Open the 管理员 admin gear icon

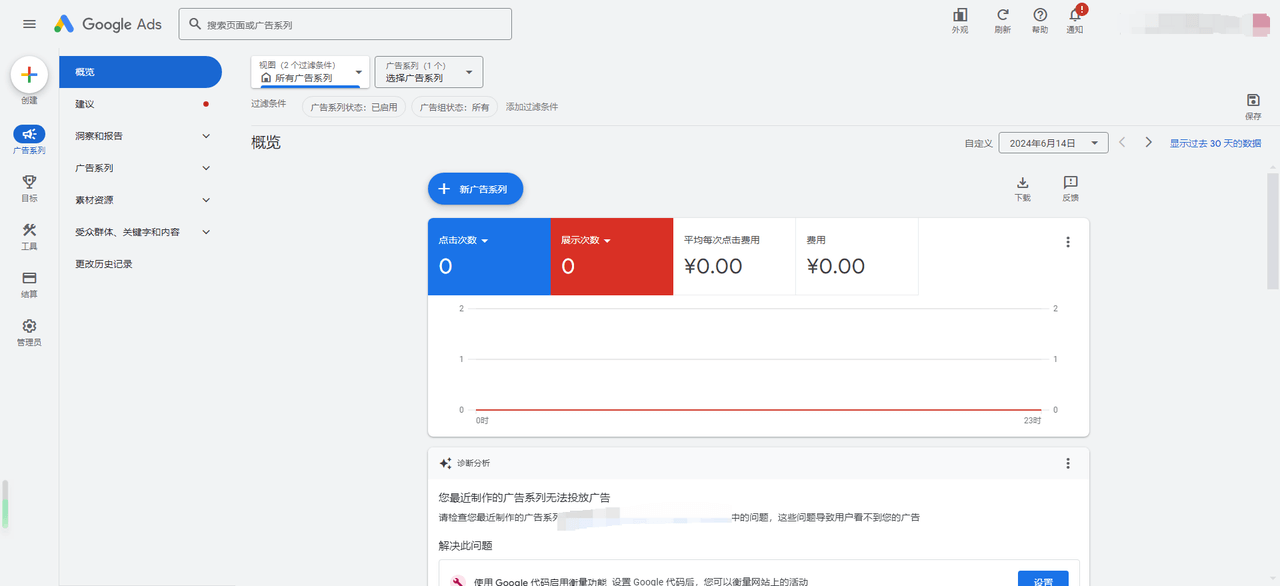point(29,326)
